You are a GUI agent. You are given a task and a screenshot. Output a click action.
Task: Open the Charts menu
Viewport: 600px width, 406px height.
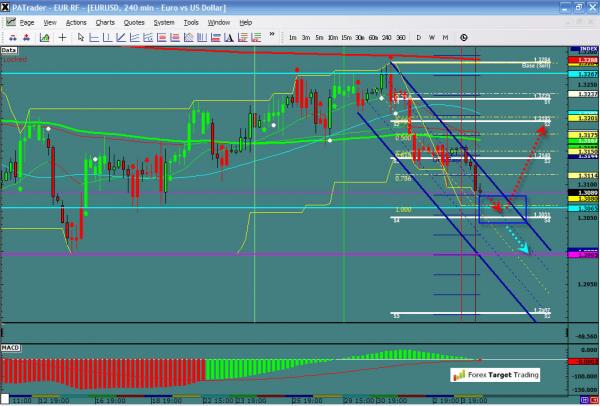[104, 21]
